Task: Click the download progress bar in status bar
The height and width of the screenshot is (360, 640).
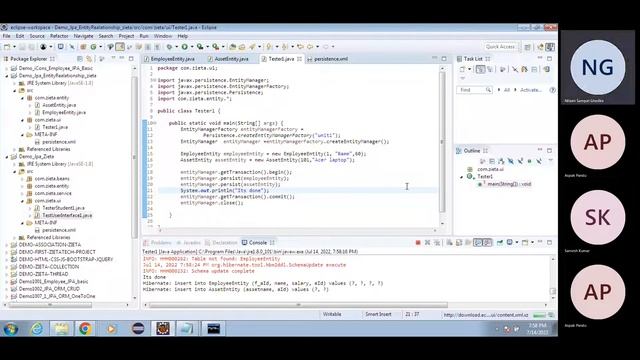Action: point(539,315)
